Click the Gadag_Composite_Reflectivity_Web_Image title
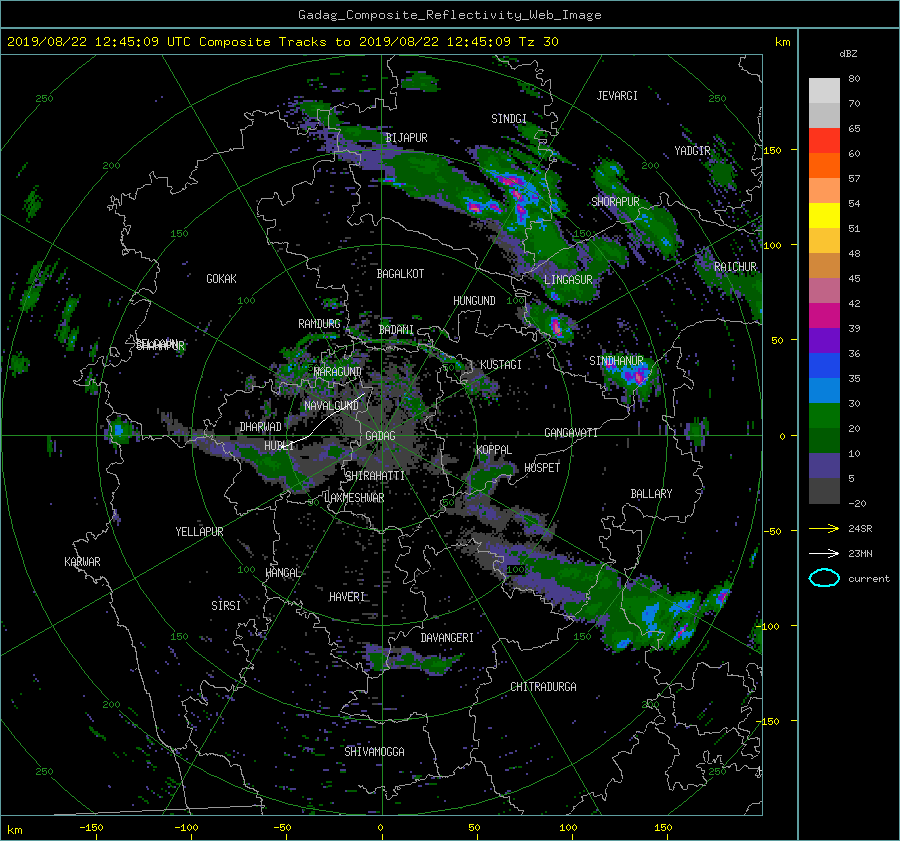 (449, 15)
